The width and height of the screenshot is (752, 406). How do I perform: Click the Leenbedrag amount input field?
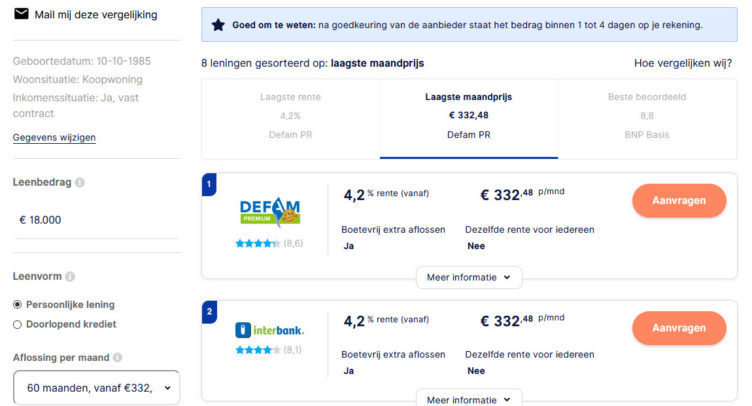pos(96,220)
